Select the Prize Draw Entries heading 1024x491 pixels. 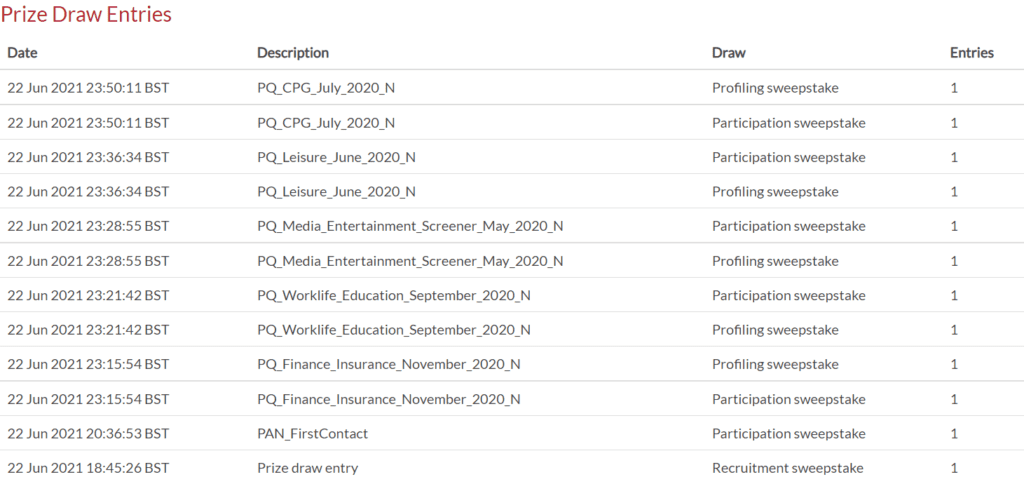[x=86, y=14]
